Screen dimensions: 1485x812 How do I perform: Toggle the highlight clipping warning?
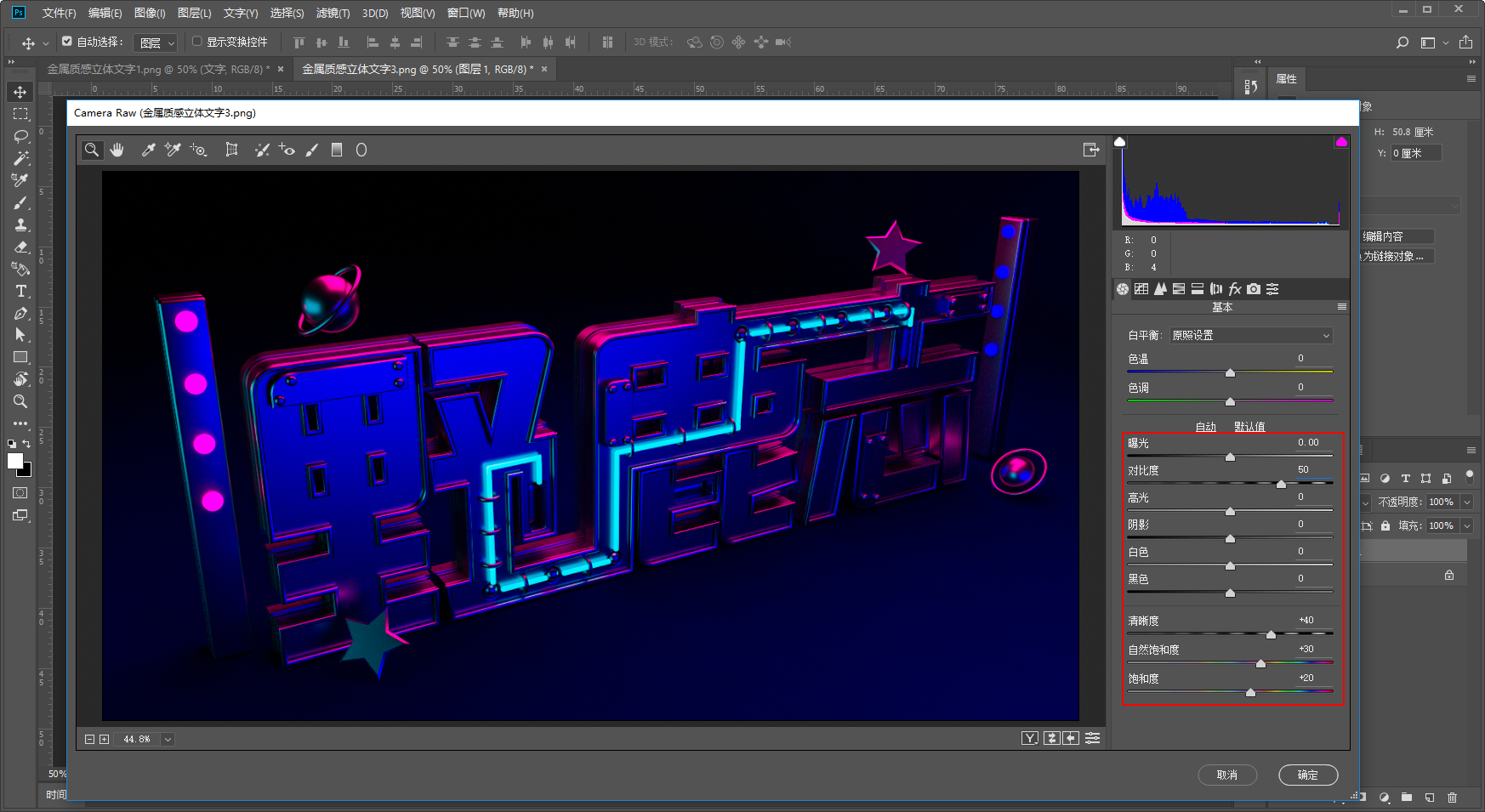point(1341,142)
